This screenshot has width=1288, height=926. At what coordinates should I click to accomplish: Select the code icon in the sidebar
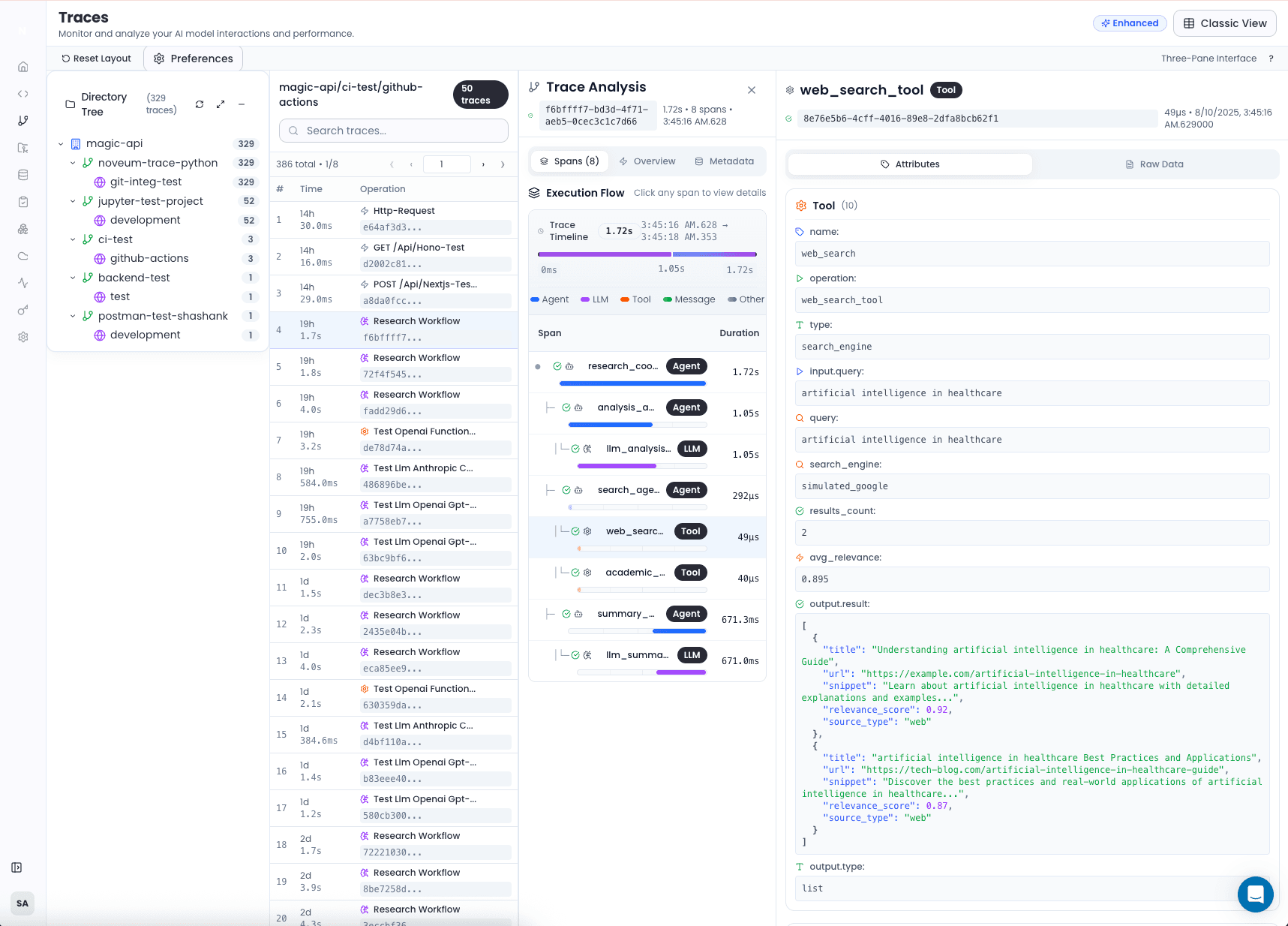[x=23, y=94]
